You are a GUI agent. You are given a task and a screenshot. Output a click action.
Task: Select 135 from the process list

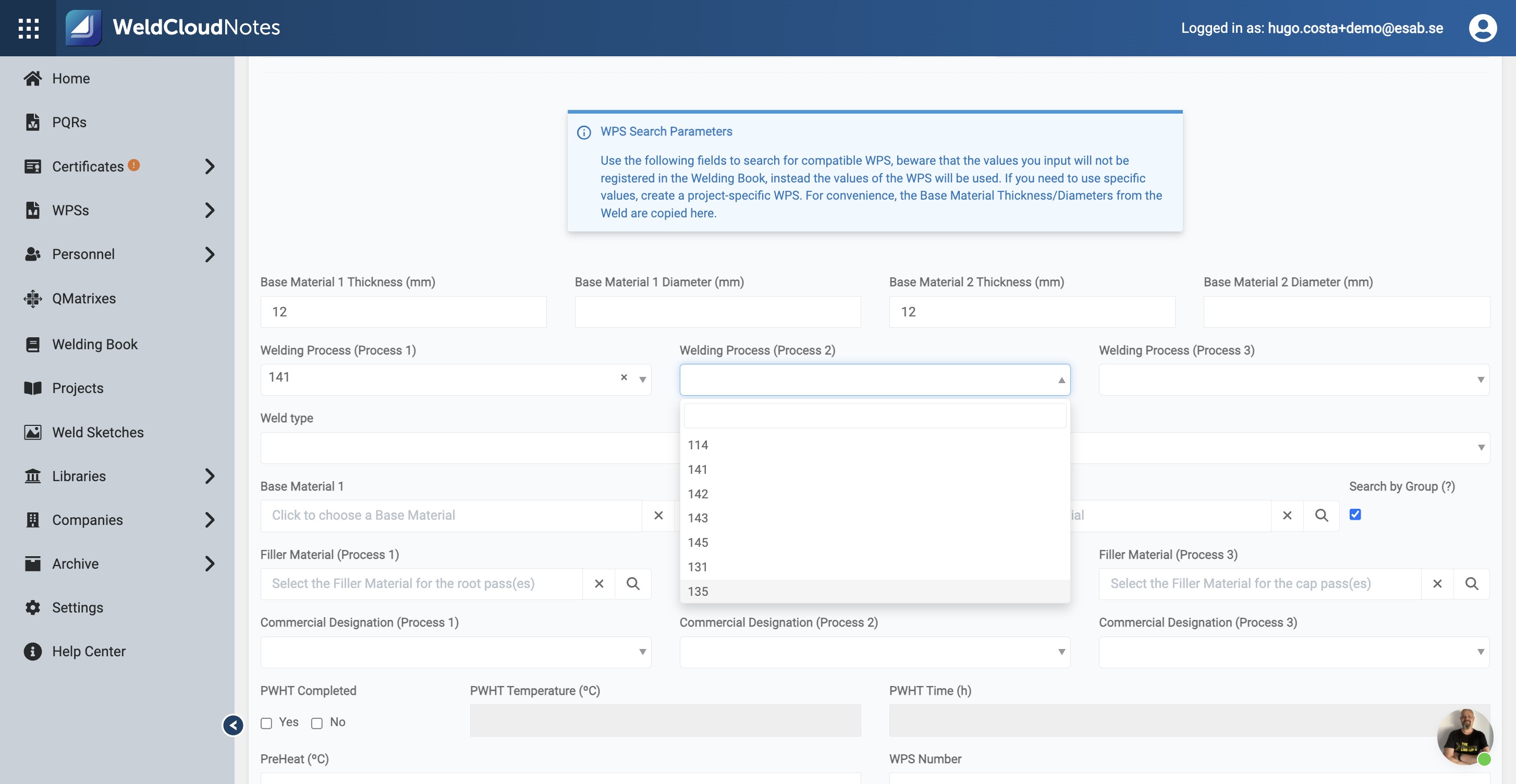coord(875,591)
